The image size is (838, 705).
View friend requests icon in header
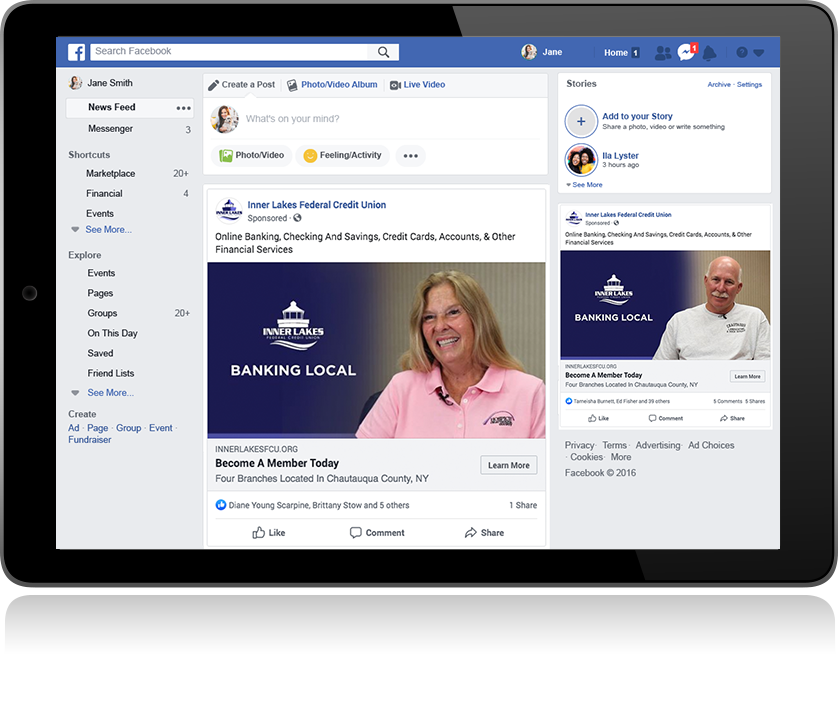click(x=663, y=52)
